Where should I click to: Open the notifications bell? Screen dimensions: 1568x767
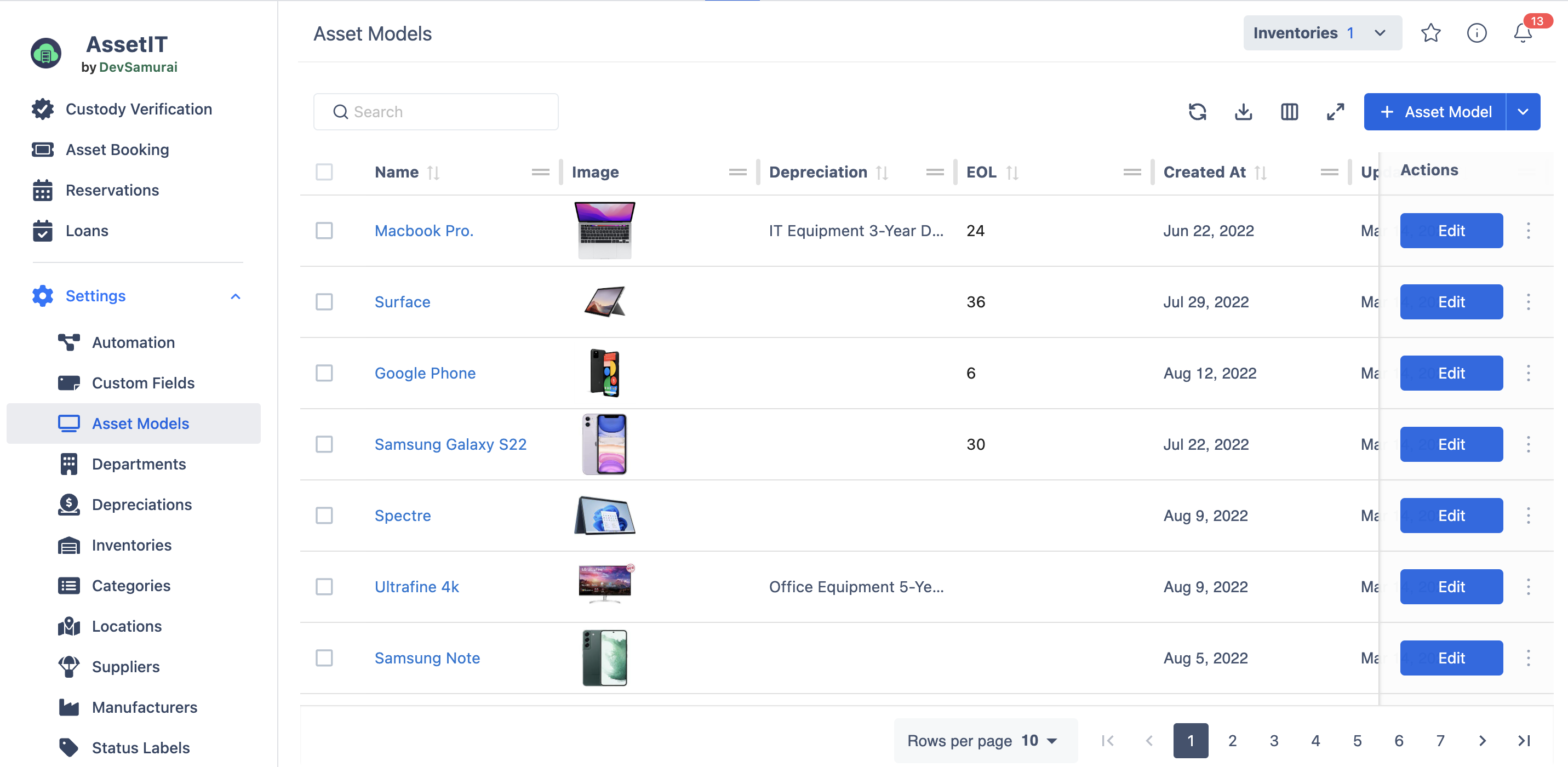(x=1523, y=33)
